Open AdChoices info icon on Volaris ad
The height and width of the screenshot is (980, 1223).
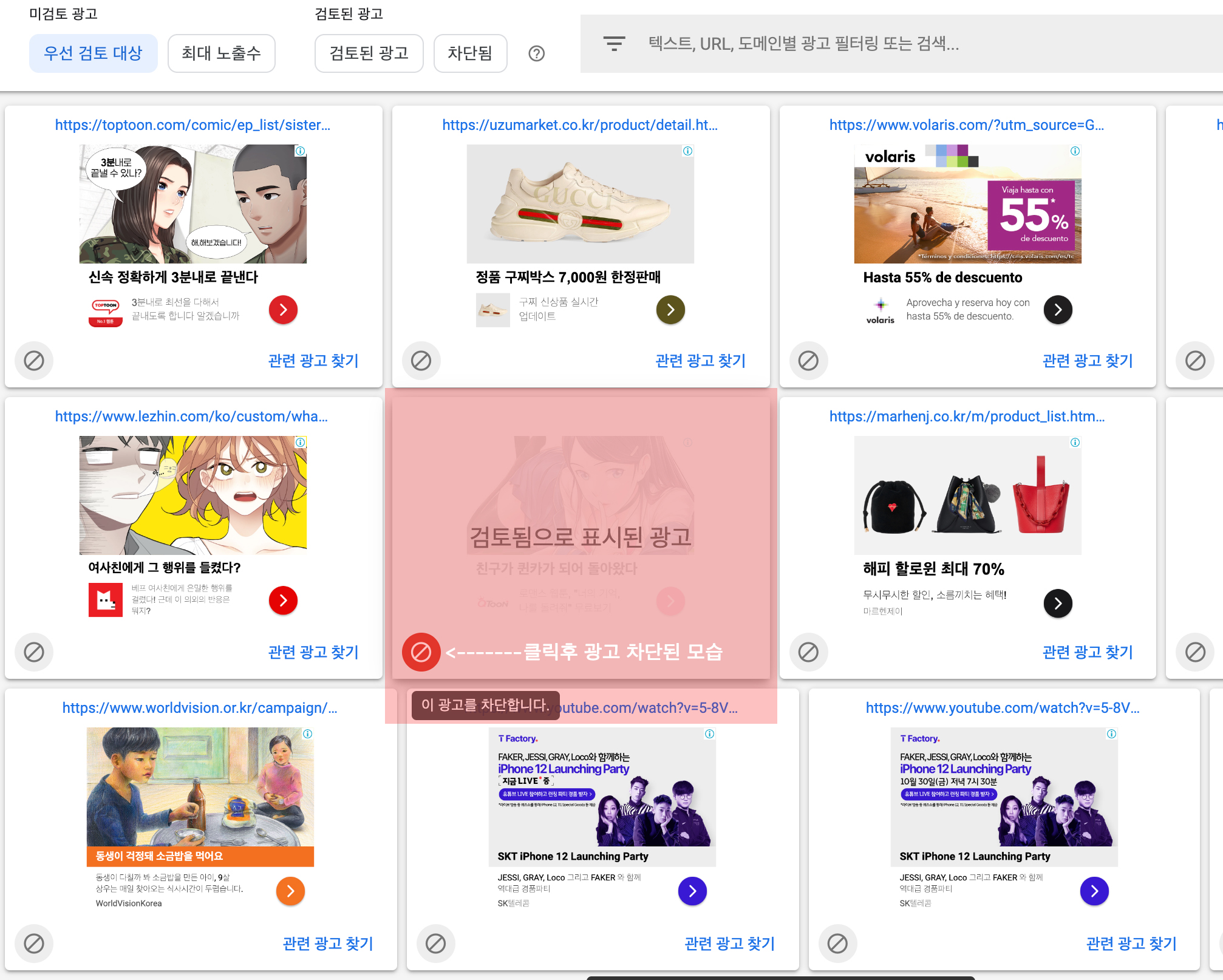(x=1075, y=151)
